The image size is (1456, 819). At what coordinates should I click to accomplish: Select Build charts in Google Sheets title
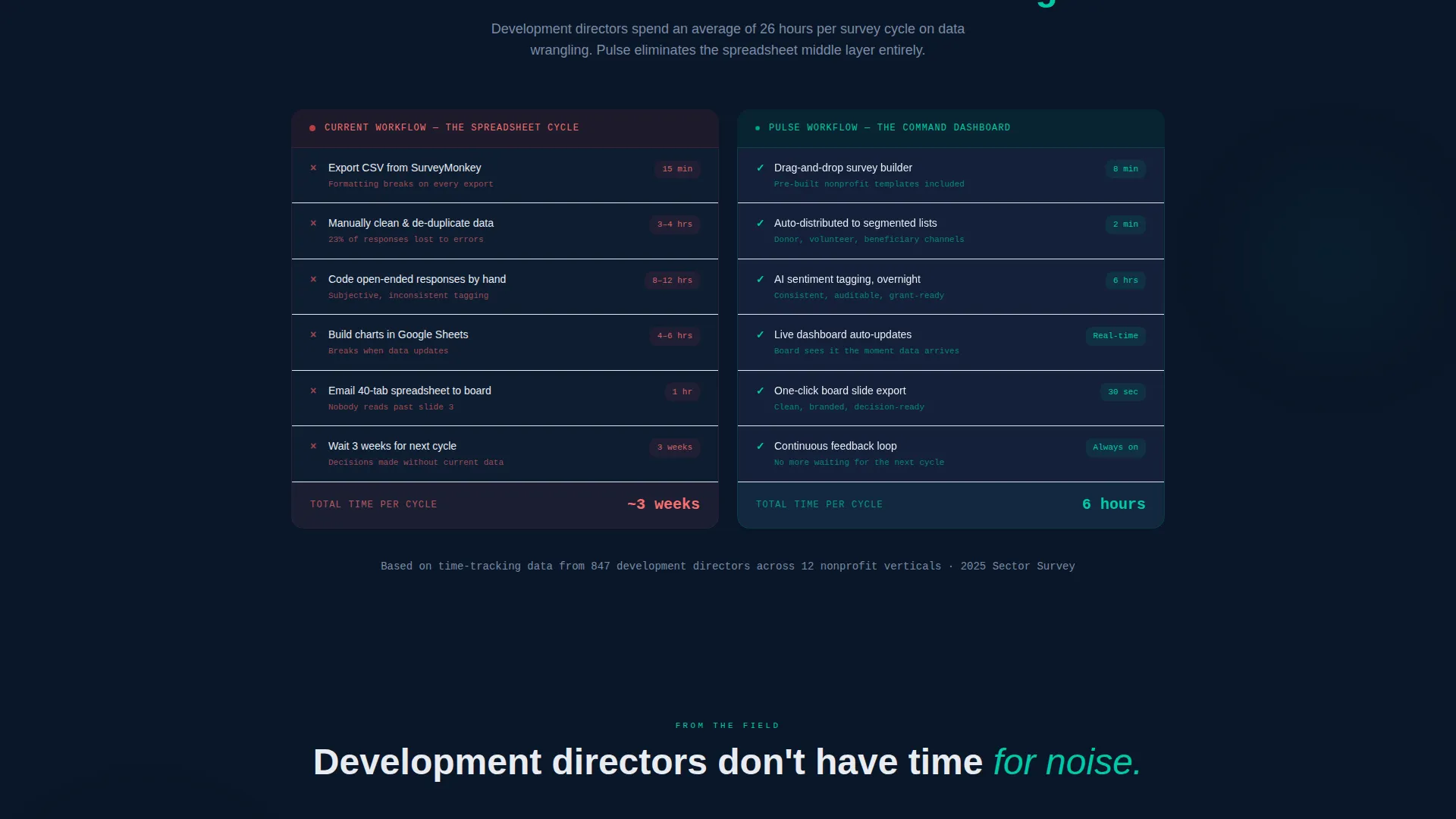tap(398, 334)
